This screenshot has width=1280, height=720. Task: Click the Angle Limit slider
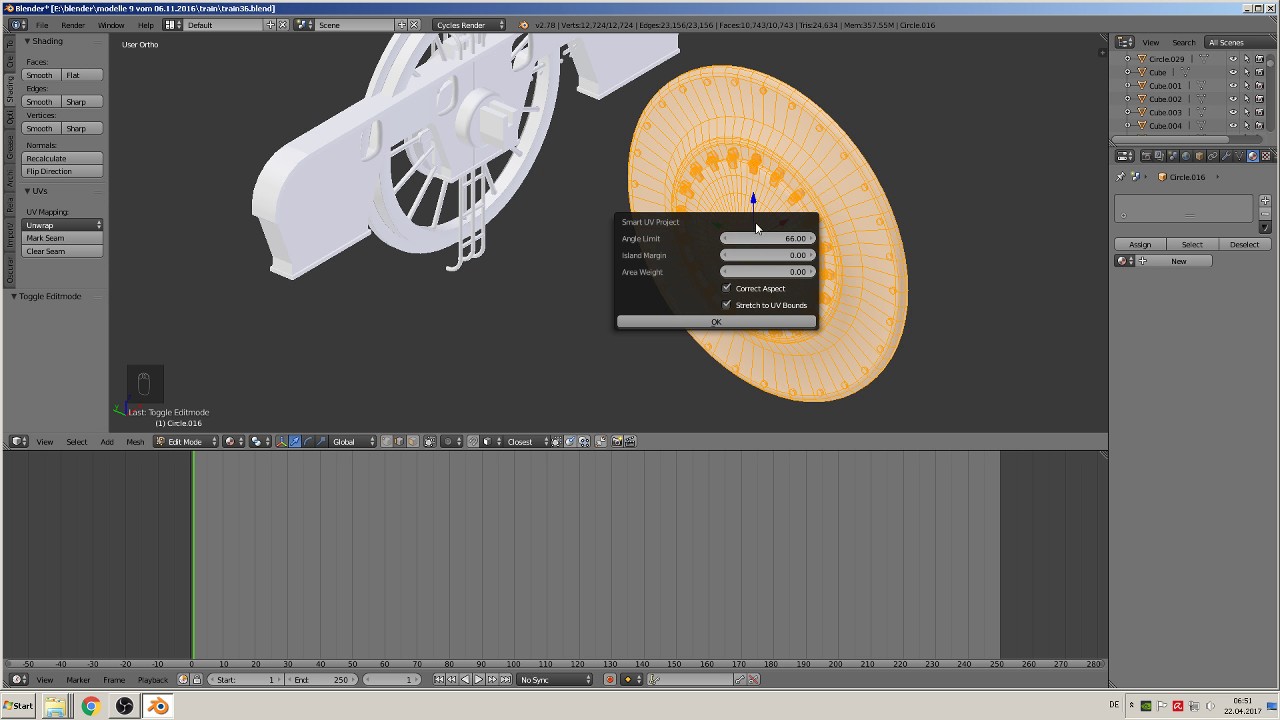coord(768,238)
